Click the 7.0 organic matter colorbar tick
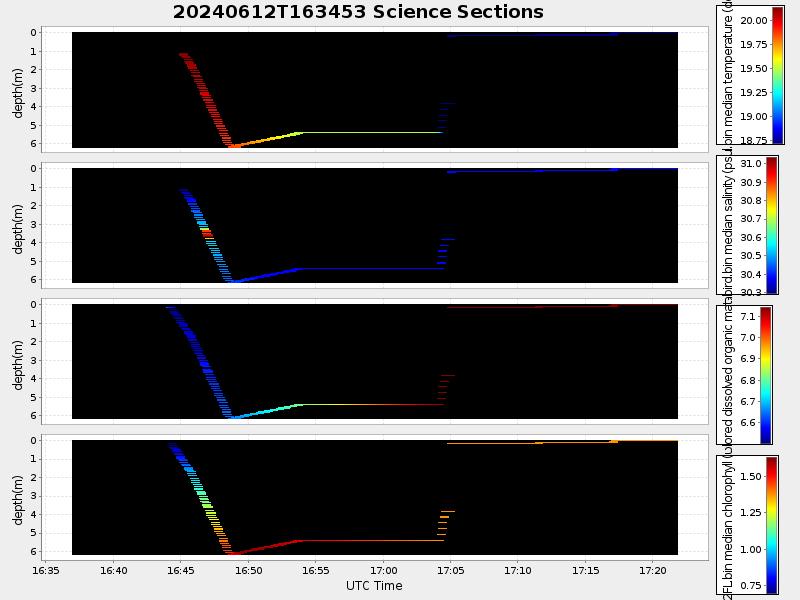800x600 pixels. tap(748, 338)
